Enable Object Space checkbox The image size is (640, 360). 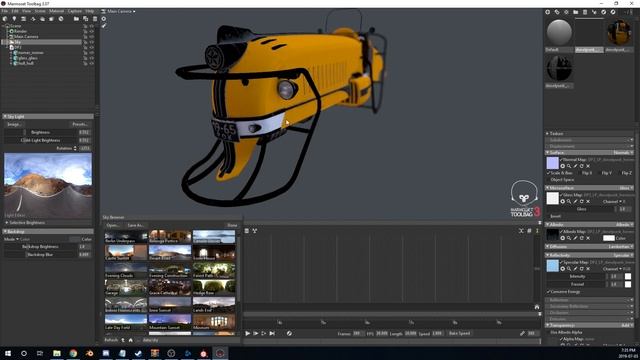[548, 180]
